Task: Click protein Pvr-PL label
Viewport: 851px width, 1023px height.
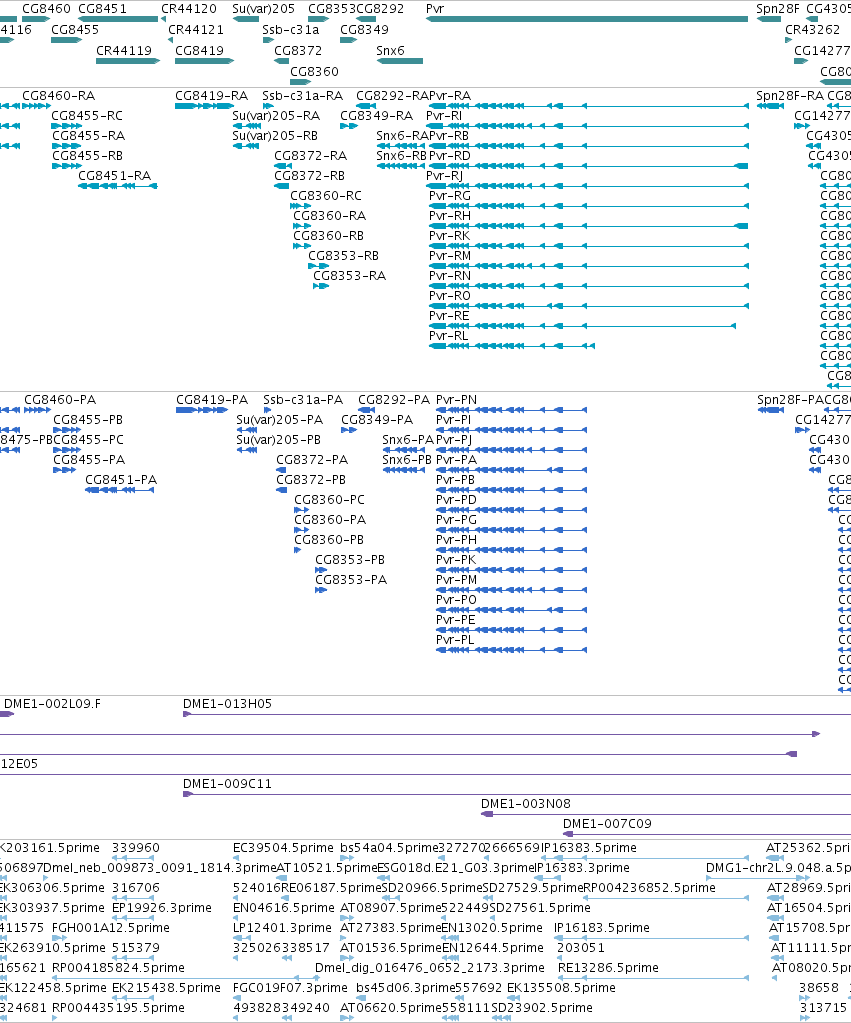Action: point(455,640)
